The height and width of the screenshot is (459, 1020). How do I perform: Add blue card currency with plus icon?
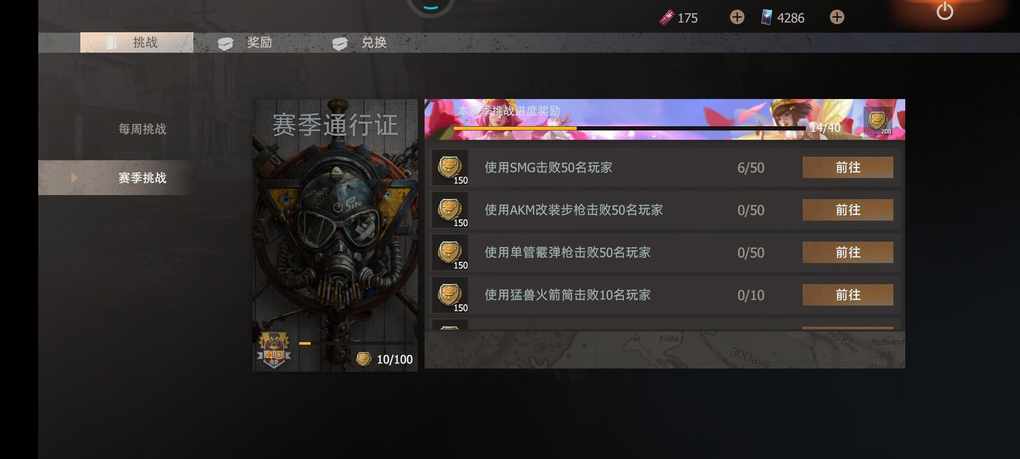tap(837, 17)
